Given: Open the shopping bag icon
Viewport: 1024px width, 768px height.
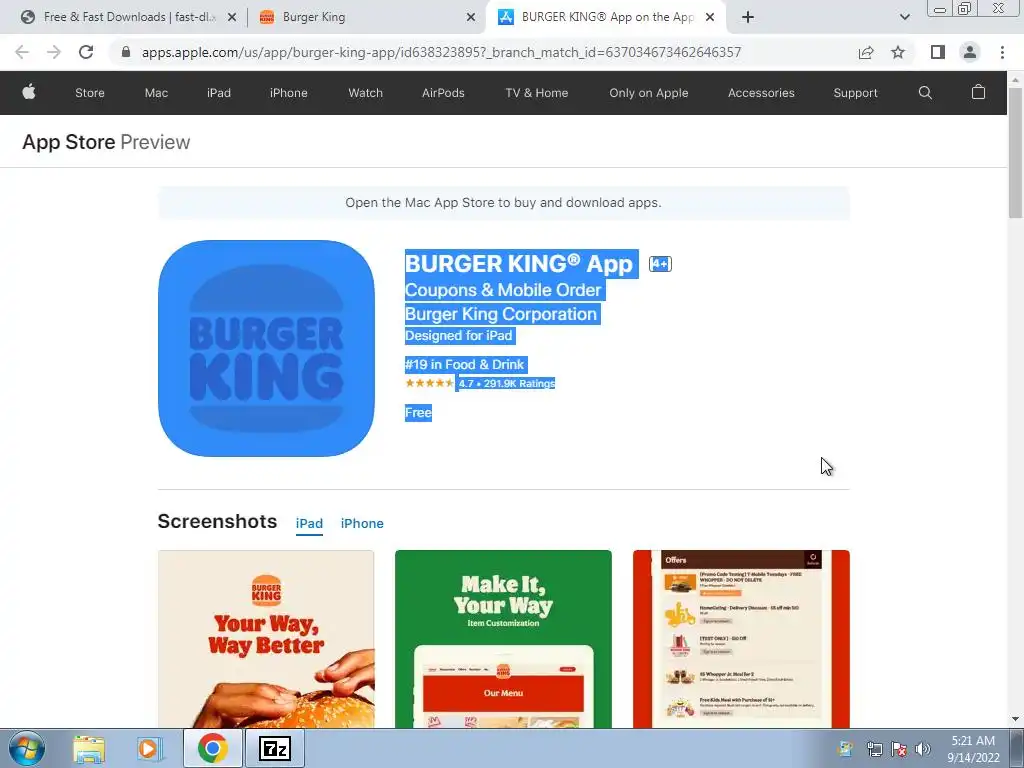Looking at the screenshot, I should pyautogui.click(x=978, y=92).
